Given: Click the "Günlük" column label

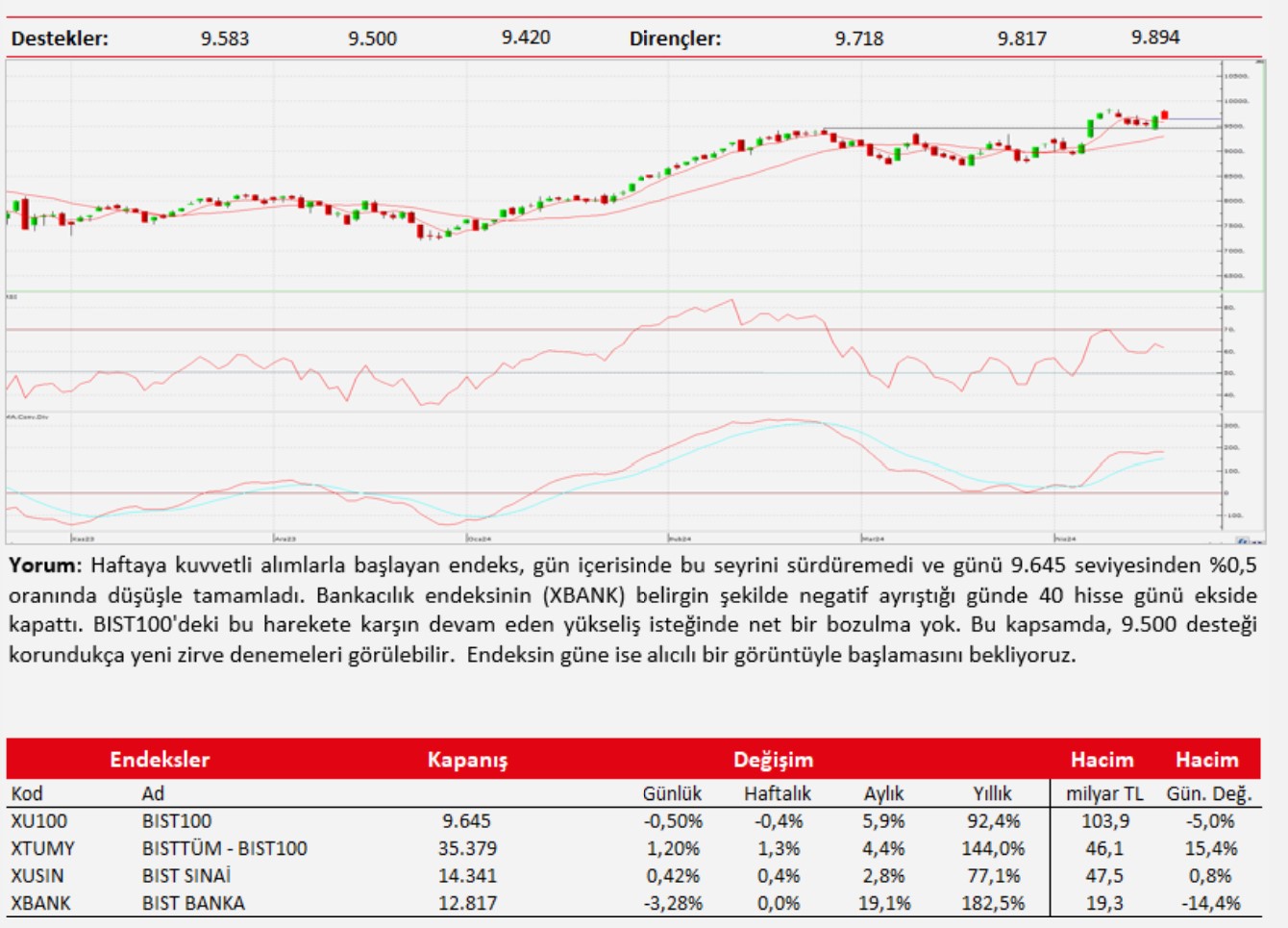Looking at the screenshot, I should (672, 793).
